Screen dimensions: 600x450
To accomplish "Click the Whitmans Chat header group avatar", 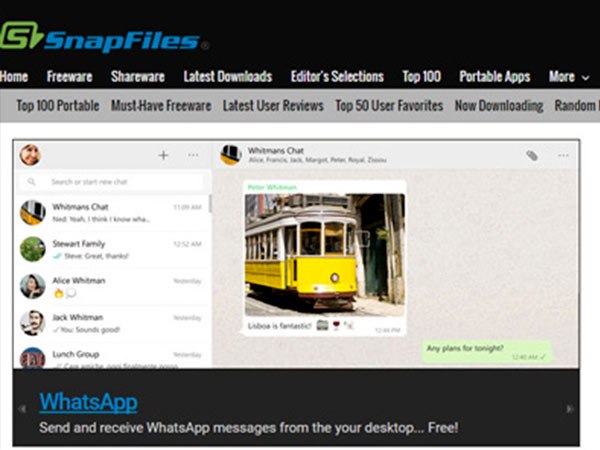I will pos(231,154).
